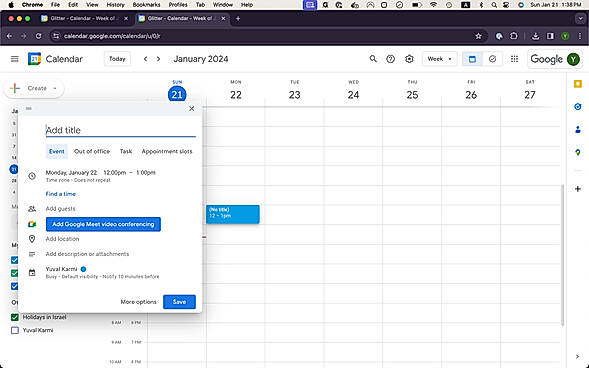589x368 pixels.
Task: Click the Google Meet camera icon
Action: [32, 224]
